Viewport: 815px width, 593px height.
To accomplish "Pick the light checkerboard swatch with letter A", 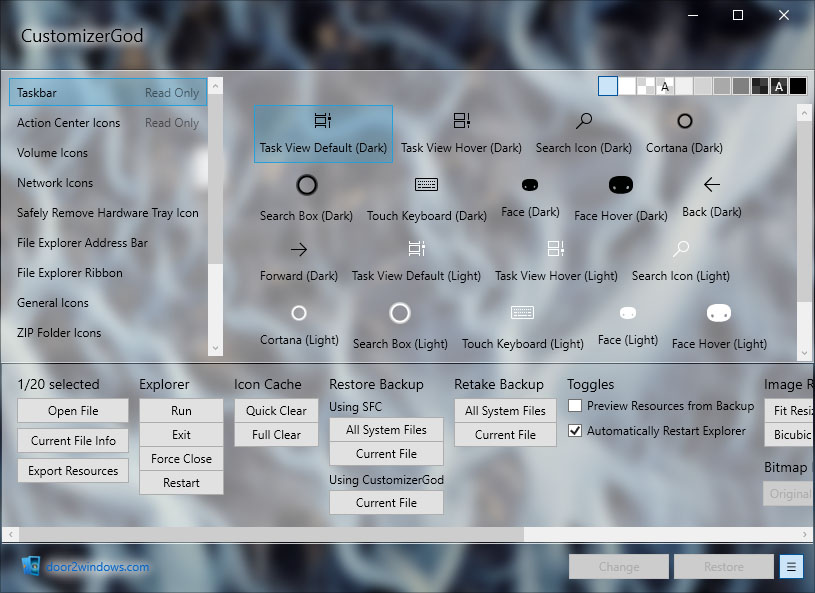I will [665, 86].
